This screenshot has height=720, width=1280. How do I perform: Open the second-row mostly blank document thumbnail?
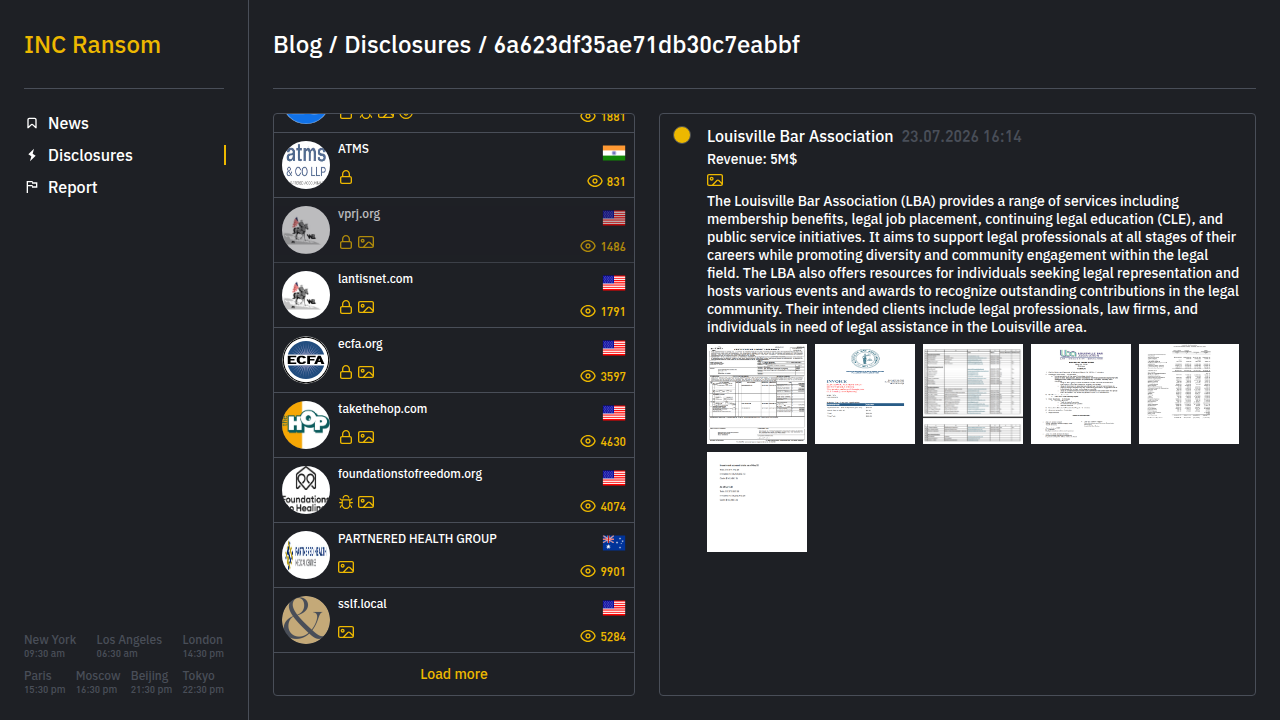(x=757, y=502)
